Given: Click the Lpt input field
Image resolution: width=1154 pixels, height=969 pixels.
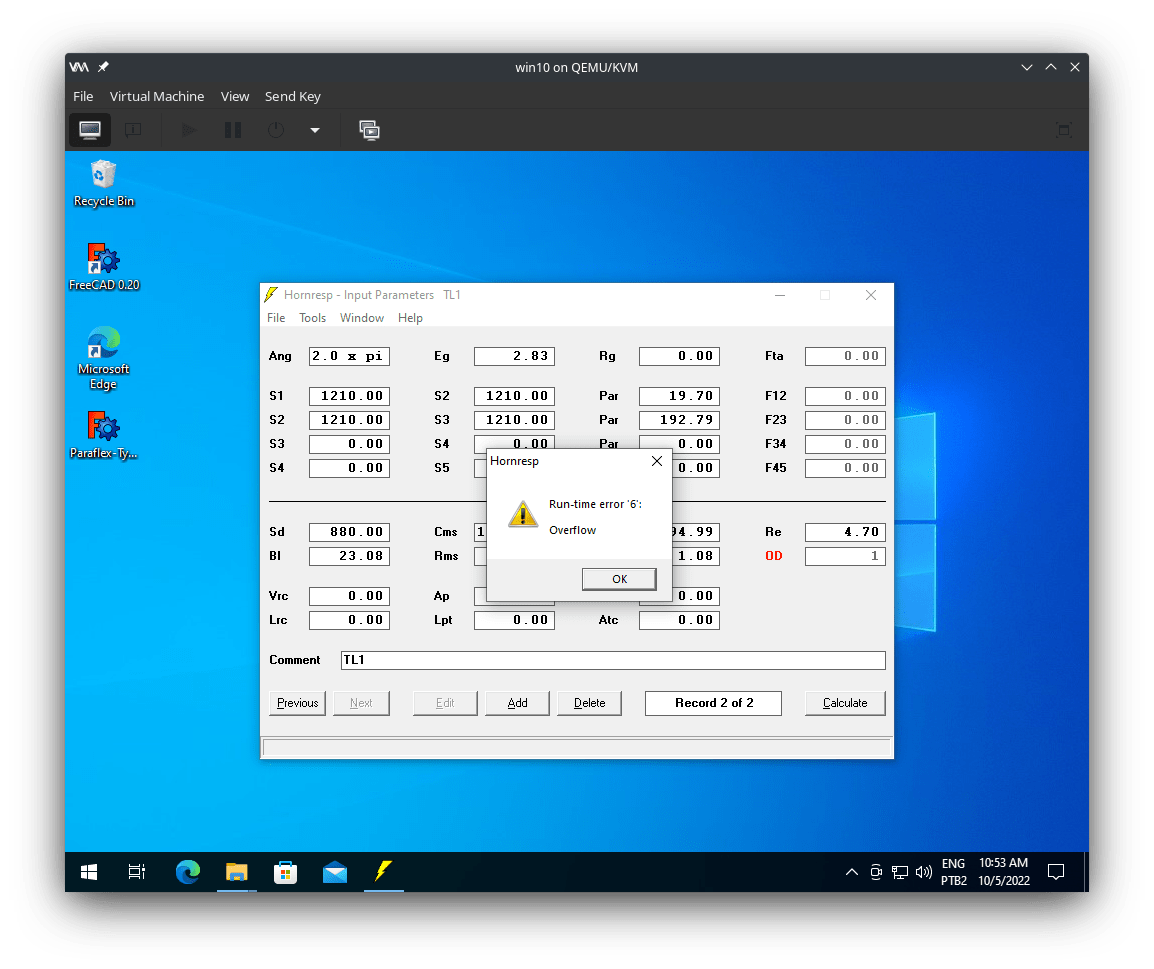Looking at the screenshot, I should tap(514, 620).
